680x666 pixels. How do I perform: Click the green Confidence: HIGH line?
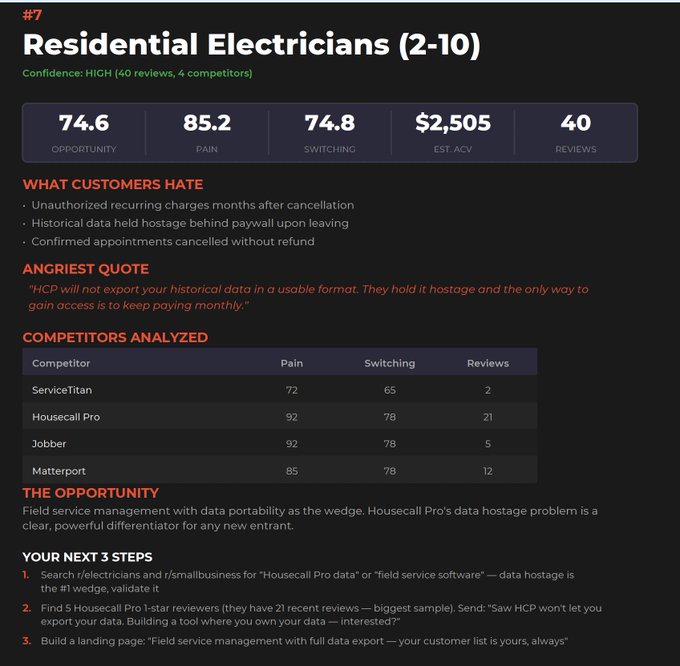coord(137,73)
